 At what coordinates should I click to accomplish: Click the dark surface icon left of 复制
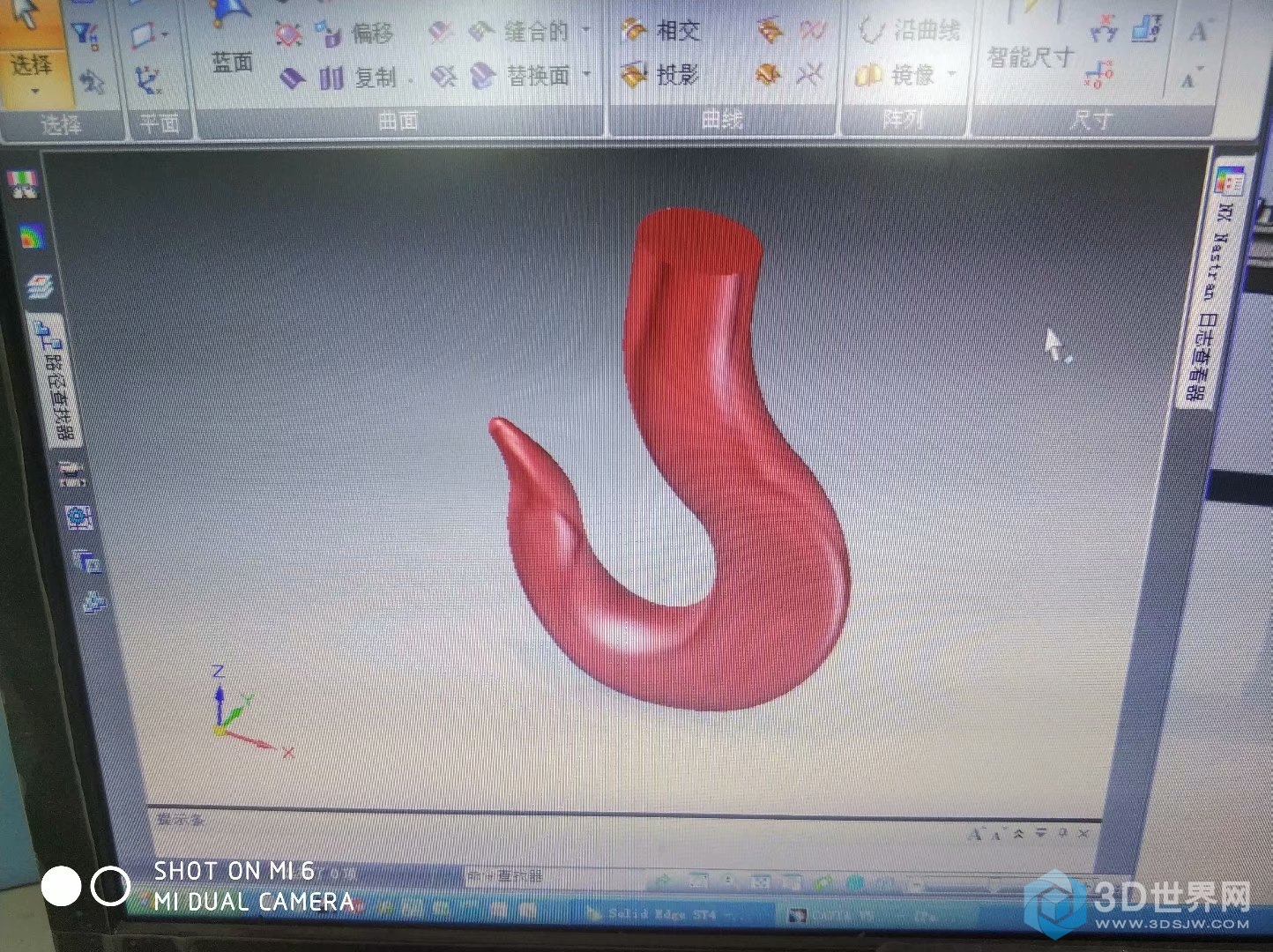tap(293, 78)
